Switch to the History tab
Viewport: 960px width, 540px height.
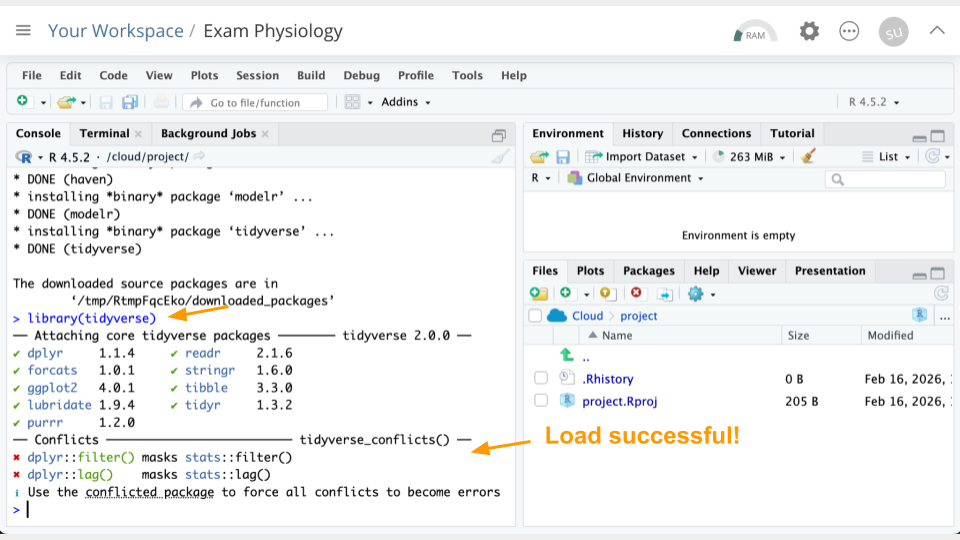642,133
